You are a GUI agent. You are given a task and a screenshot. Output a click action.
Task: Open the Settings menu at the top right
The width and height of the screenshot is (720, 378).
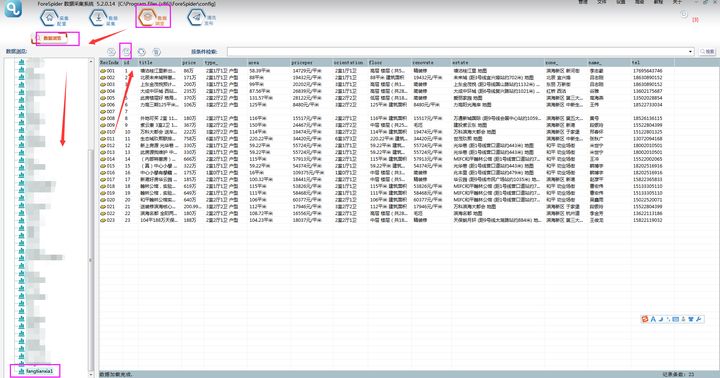tap(621, 2)
